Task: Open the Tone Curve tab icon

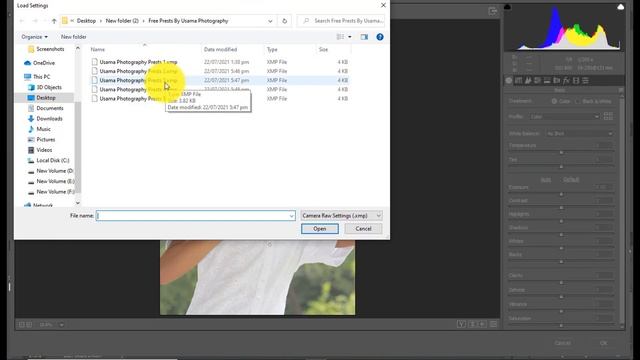Action: [518, 80]
